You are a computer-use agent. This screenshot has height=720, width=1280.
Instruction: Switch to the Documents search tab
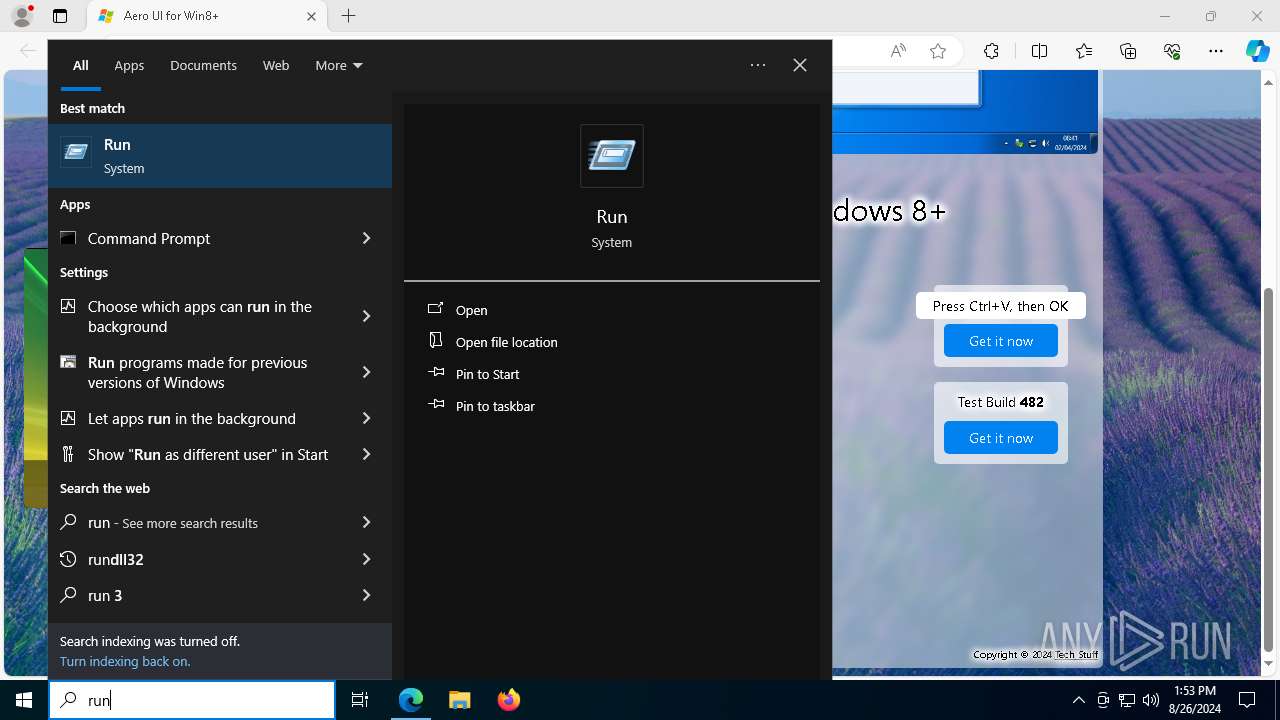coord(203,65)
